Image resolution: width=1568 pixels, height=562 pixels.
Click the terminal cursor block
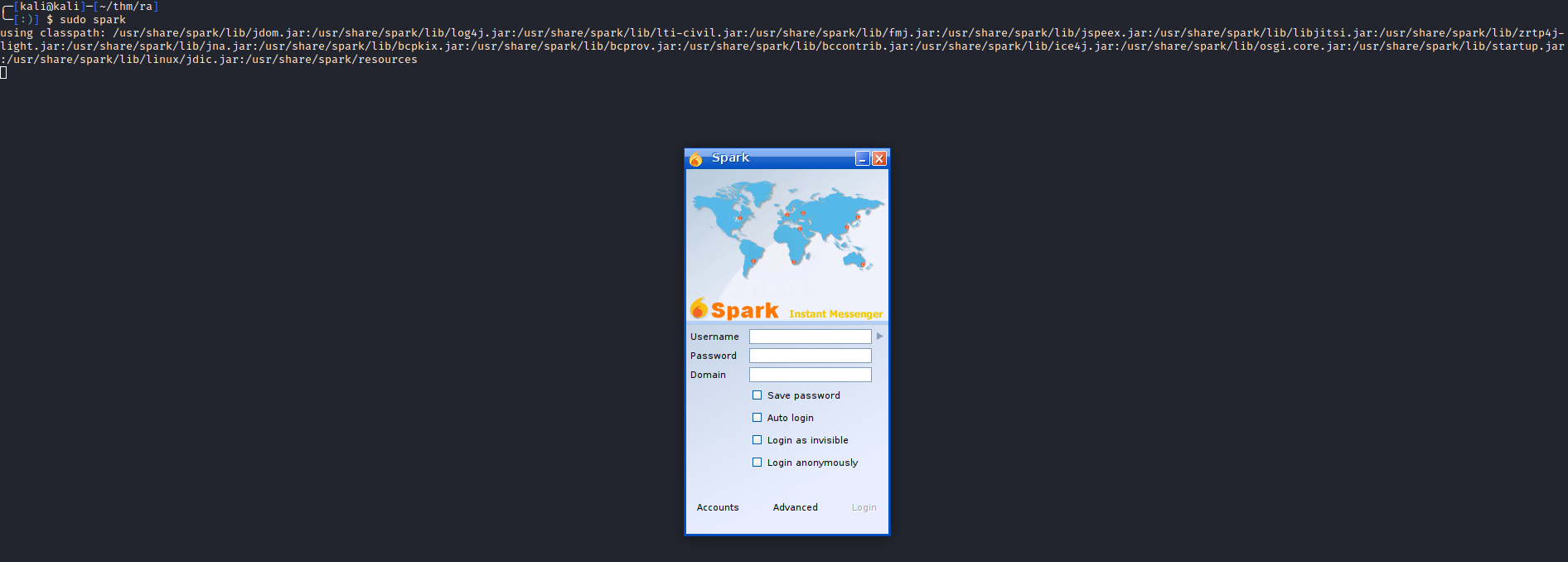click(x=3, y=73)
